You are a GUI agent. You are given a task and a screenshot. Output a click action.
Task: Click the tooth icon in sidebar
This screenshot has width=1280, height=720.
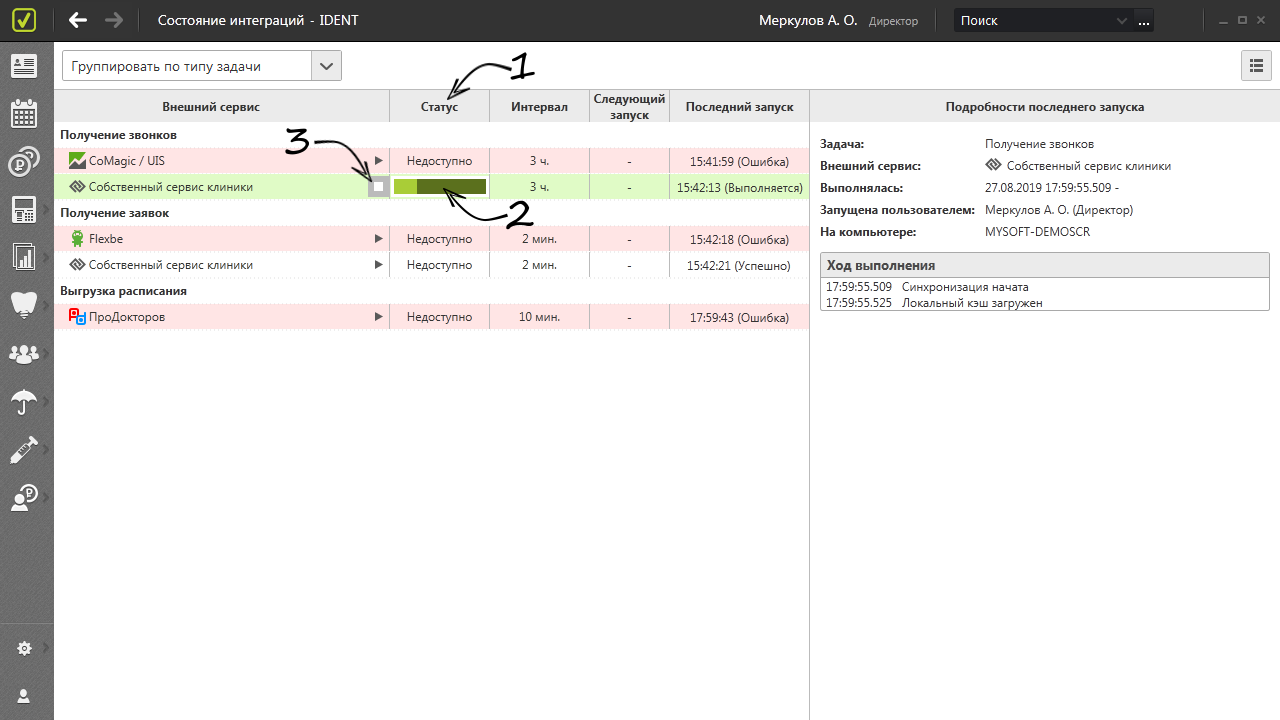click(24, 305)
